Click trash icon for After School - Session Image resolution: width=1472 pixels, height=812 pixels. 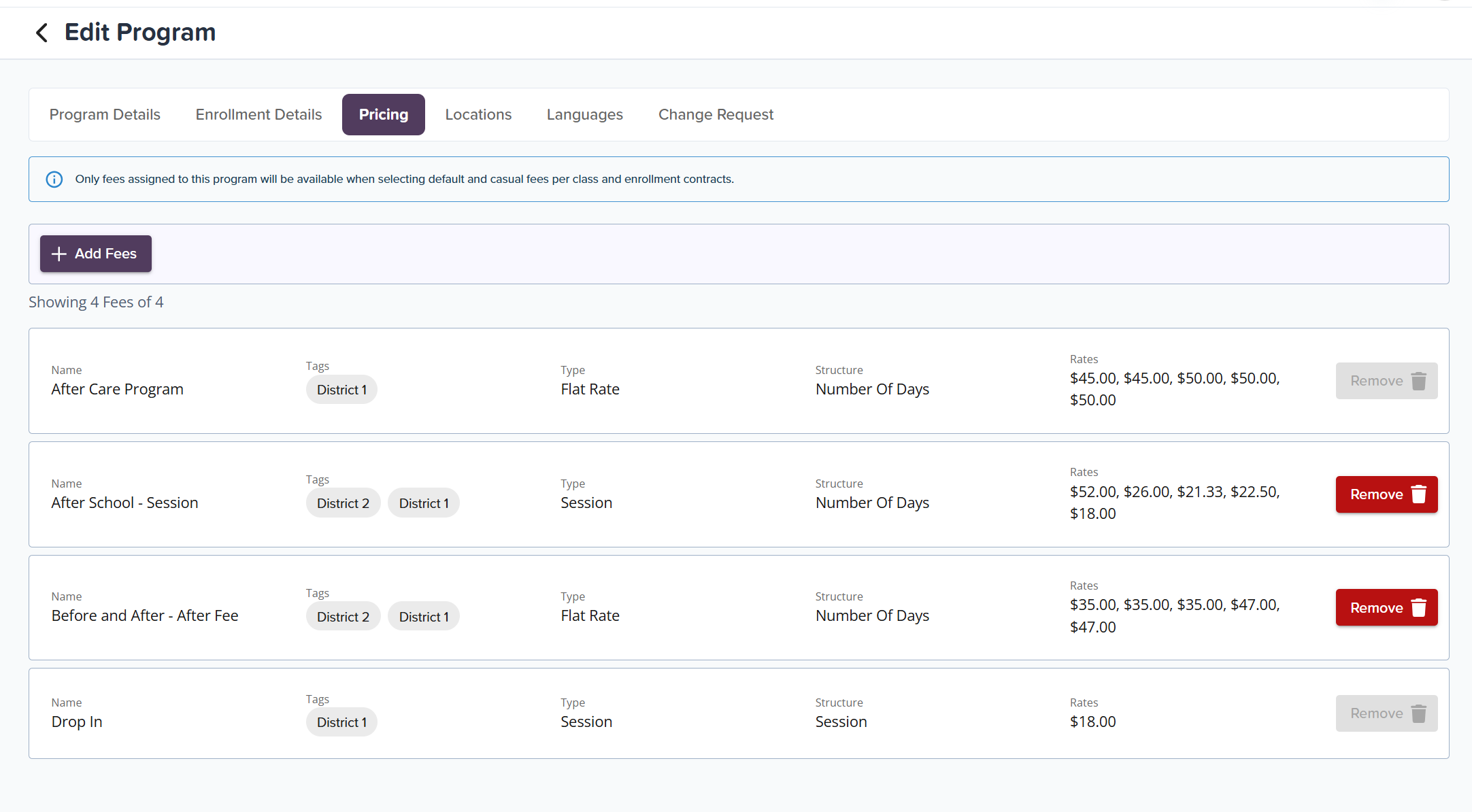[1419, 494]
